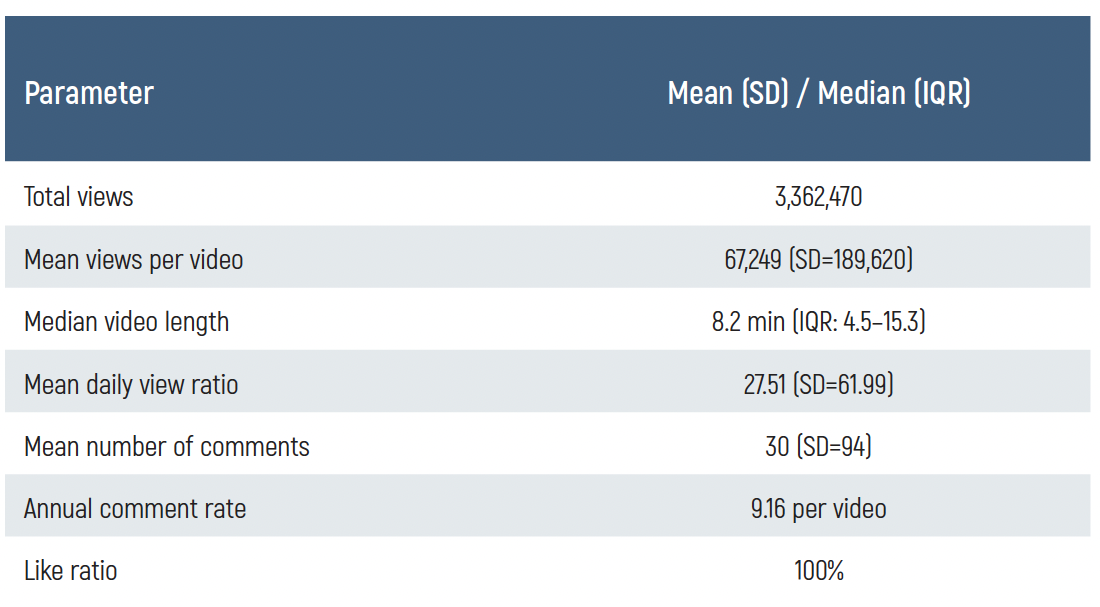Select the 9.16 per video value

[x=818, y=509]
